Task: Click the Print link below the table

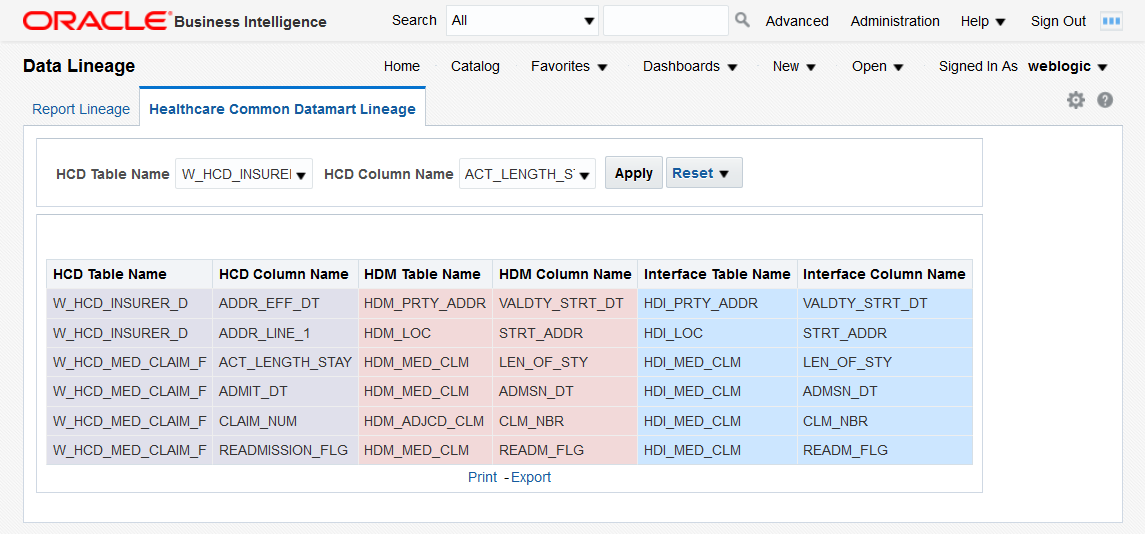Action: click(x=482, y=477)
